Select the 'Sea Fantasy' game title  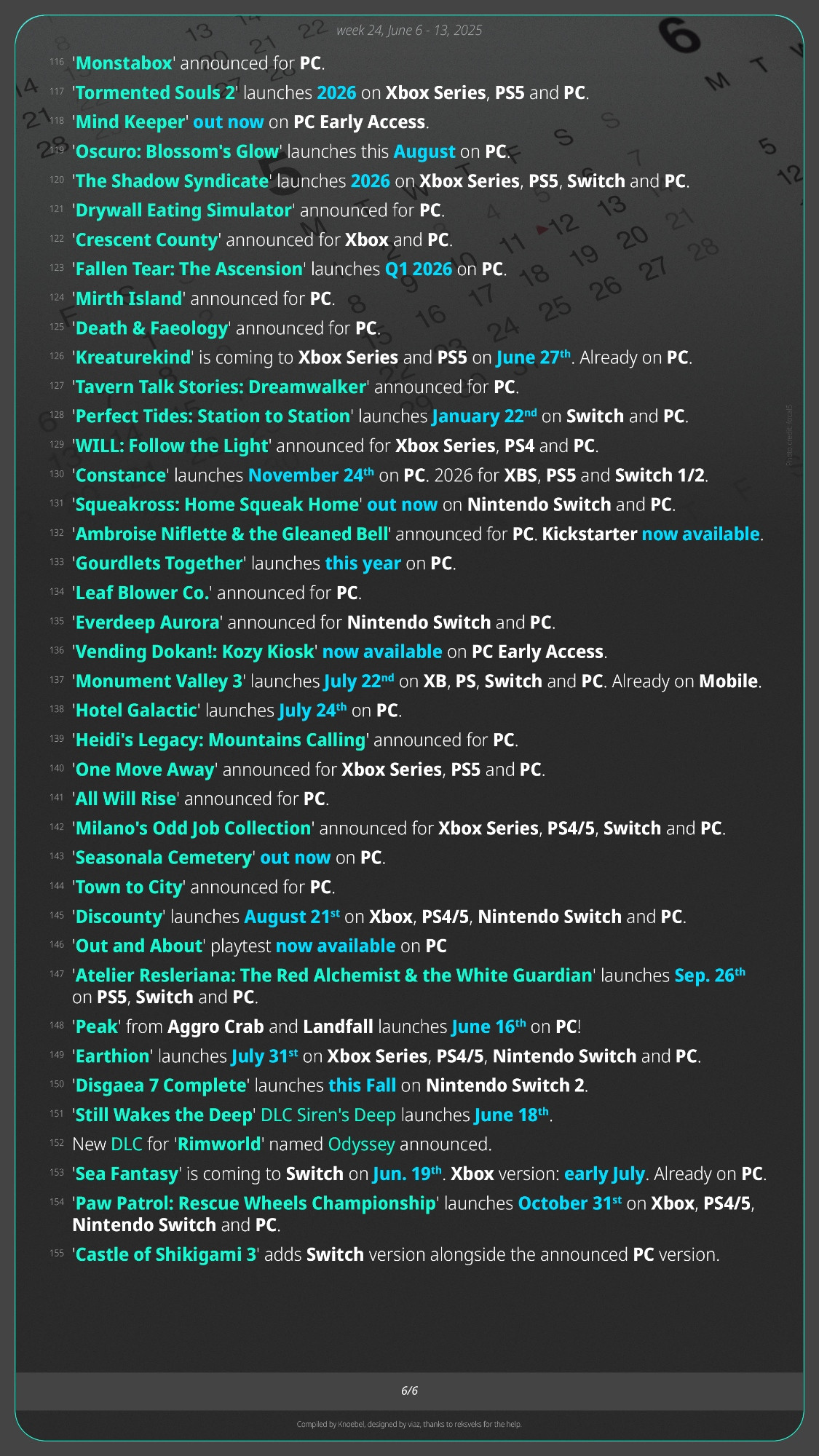point(127,1174)
